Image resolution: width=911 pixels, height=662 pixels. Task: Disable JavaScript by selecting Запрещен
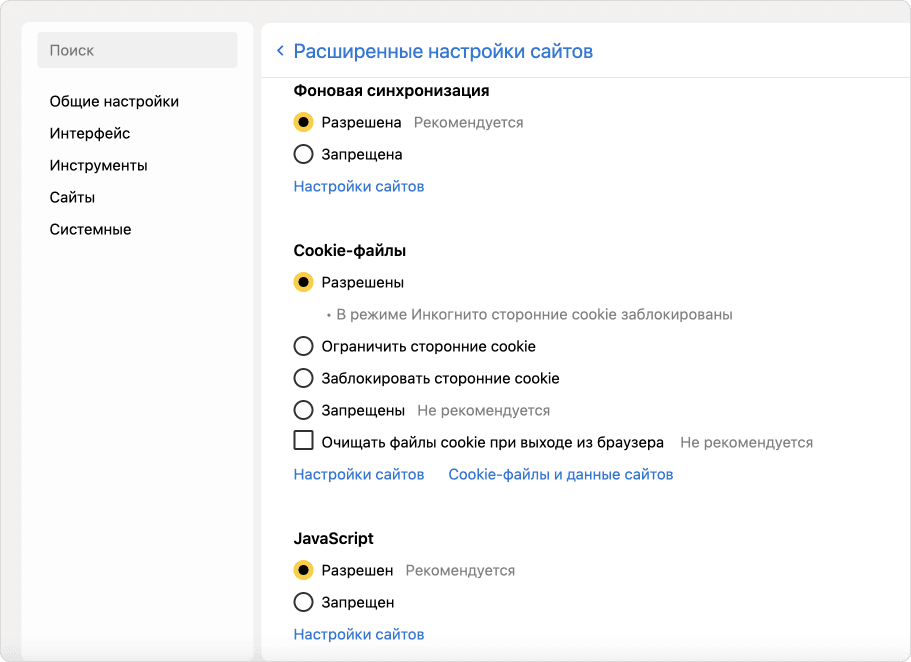pos(303,602)
